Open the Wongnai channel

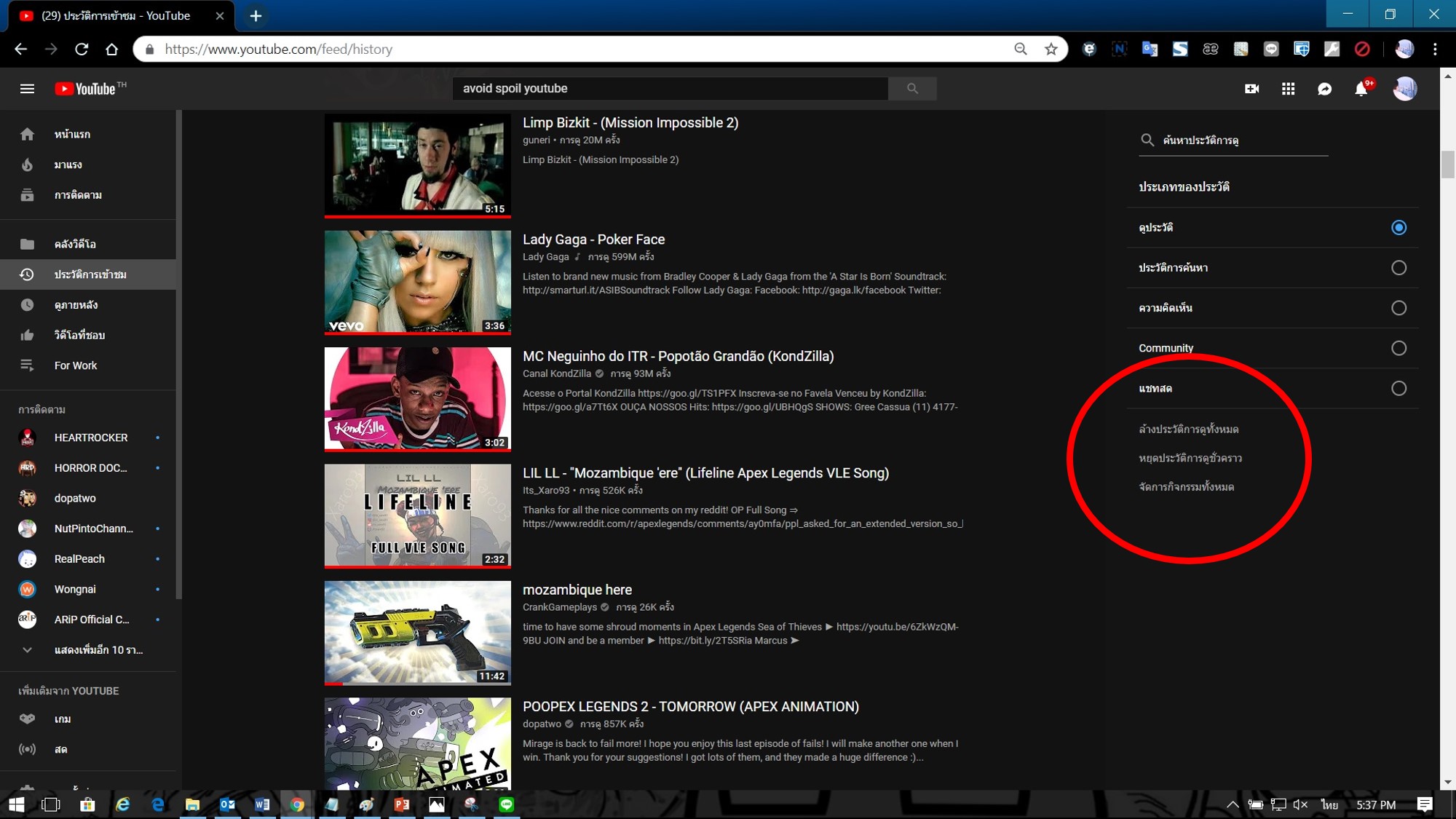(x=88, y=589)
